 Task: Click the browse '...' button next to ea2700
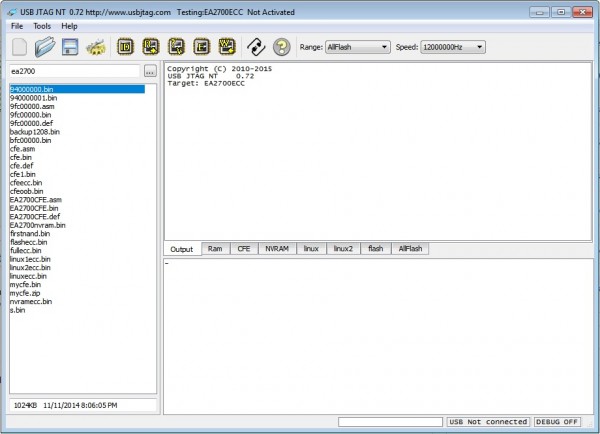coord(150,71)
